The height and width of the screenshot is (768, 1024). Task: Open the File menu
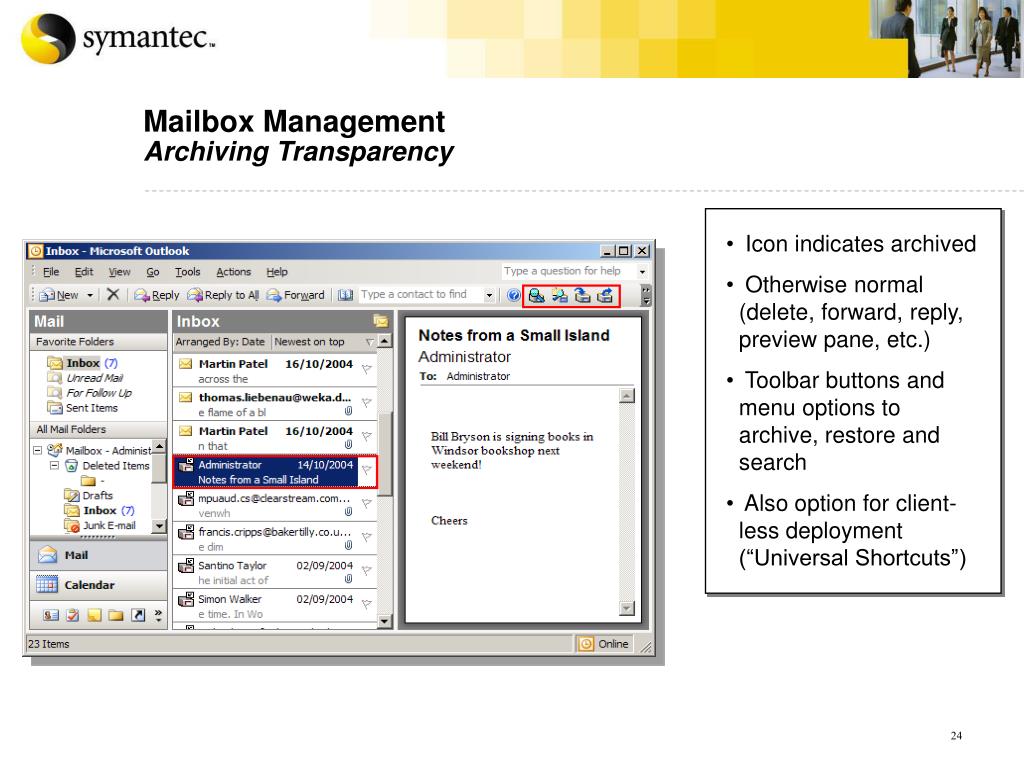pos(51,272)
